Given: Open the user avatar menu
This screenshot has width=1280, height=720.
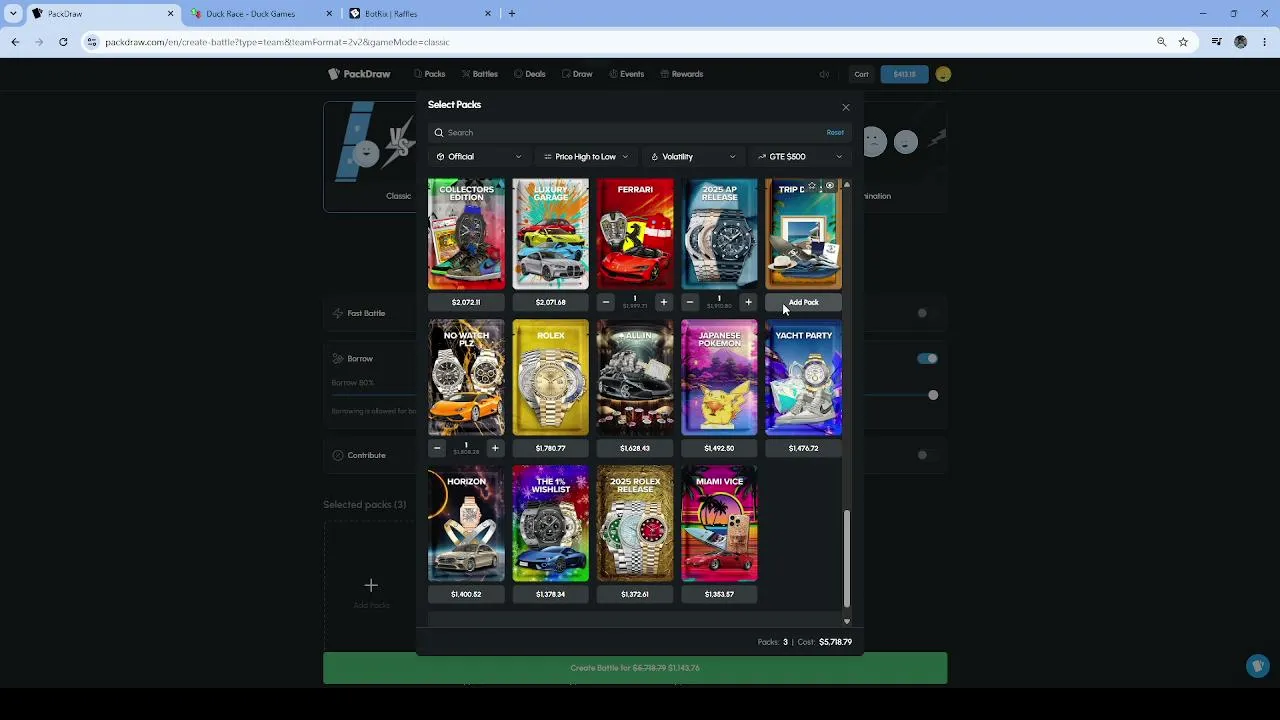Looking at the screenshot, I should click(x=943, y=74).
